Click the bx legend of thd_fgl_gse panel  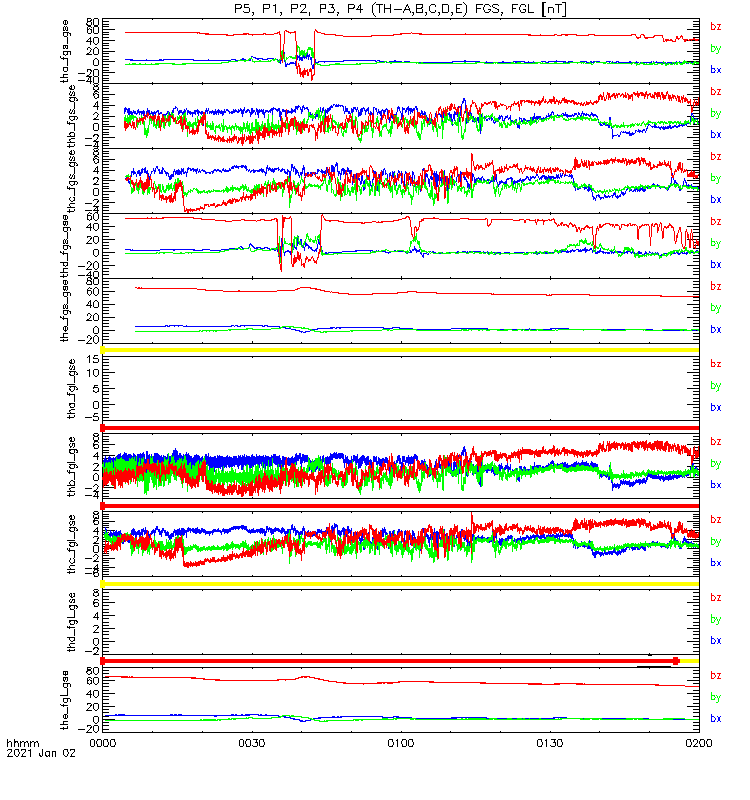click(x=716, y=640)
